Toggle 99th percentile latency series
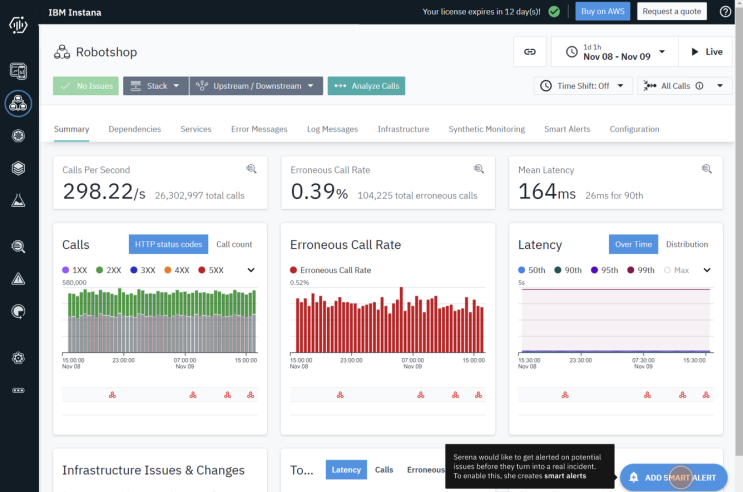The width and height of the screenshot is (743, 492). click(x=641, y=270)
